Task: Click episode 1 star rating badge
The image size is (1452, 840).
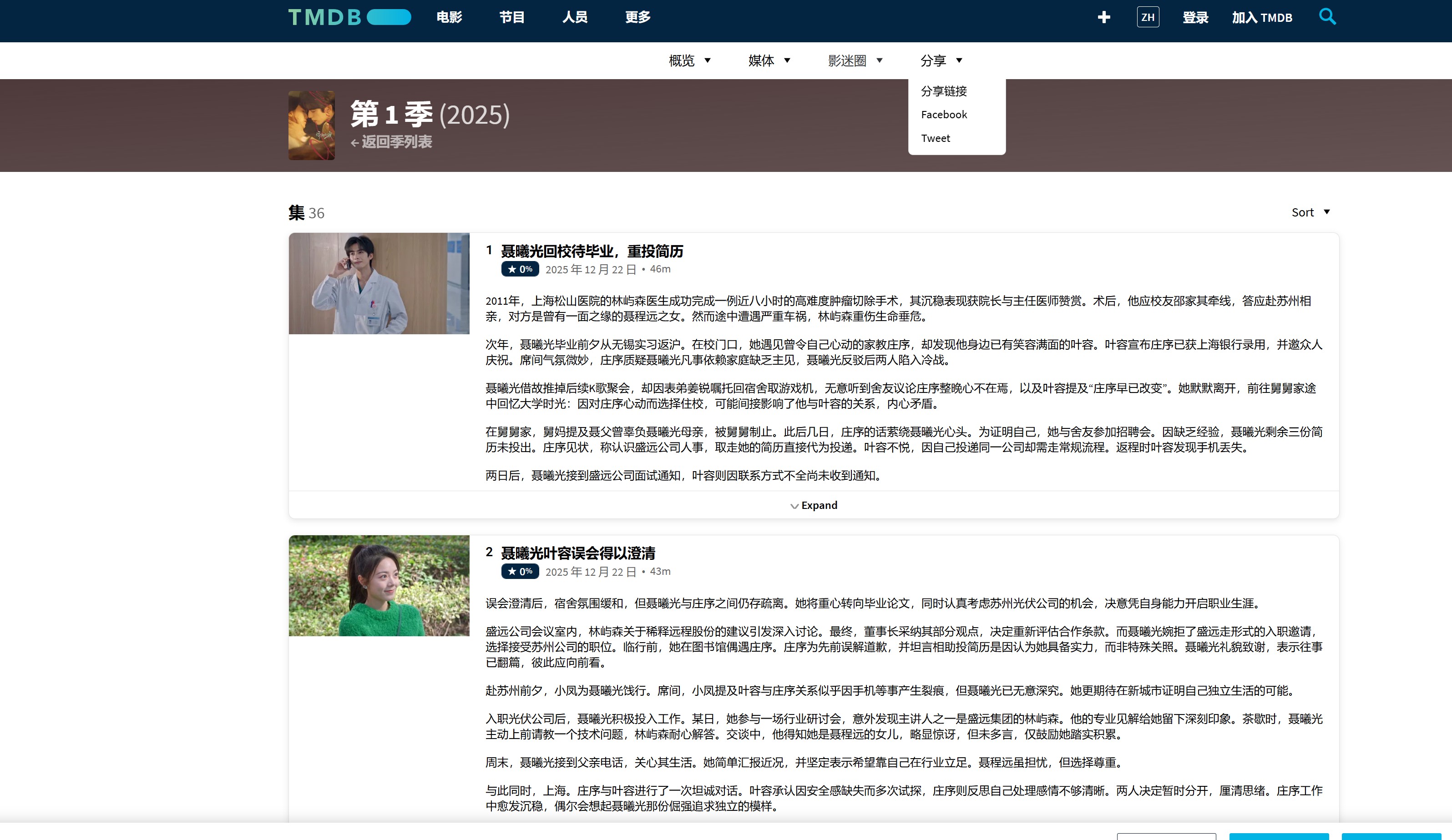Action: 520,269
